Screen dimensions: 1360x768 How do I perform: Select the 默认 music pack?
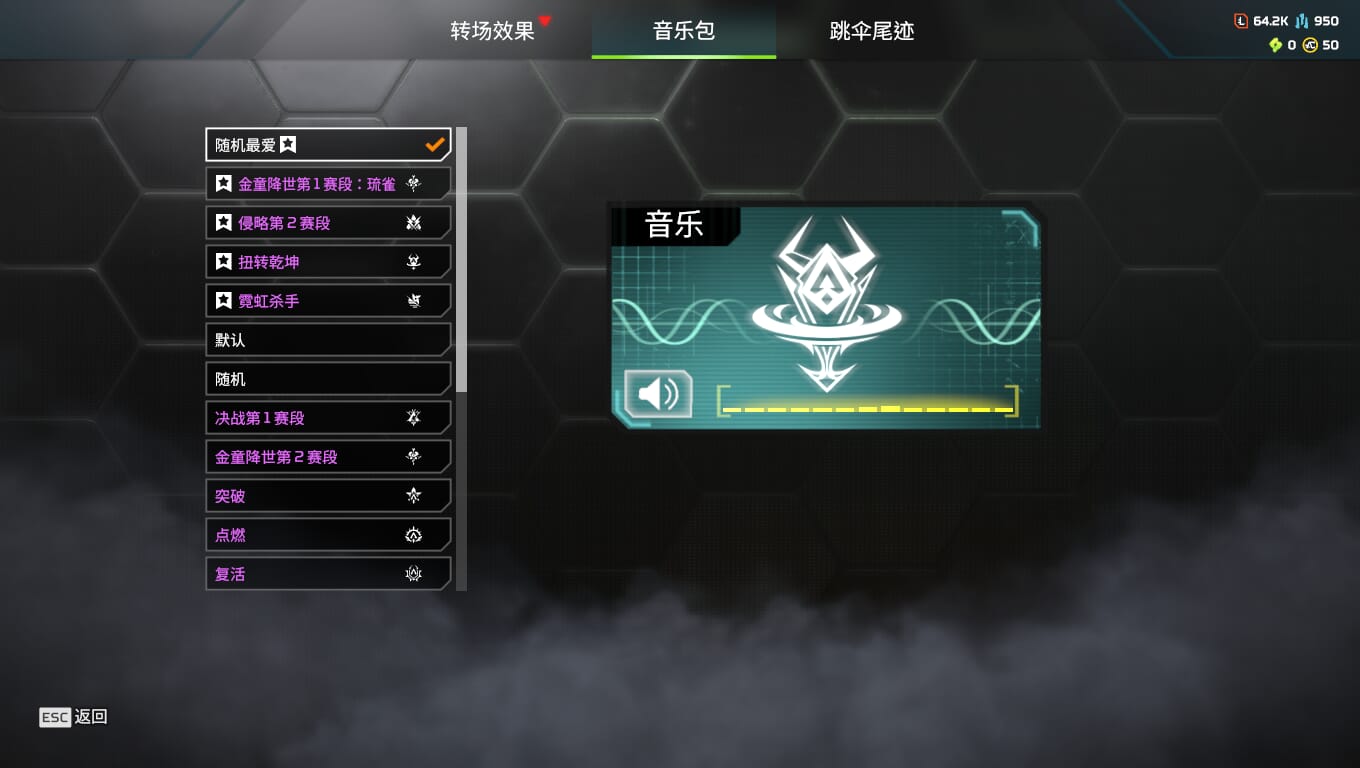coord(328,340)
